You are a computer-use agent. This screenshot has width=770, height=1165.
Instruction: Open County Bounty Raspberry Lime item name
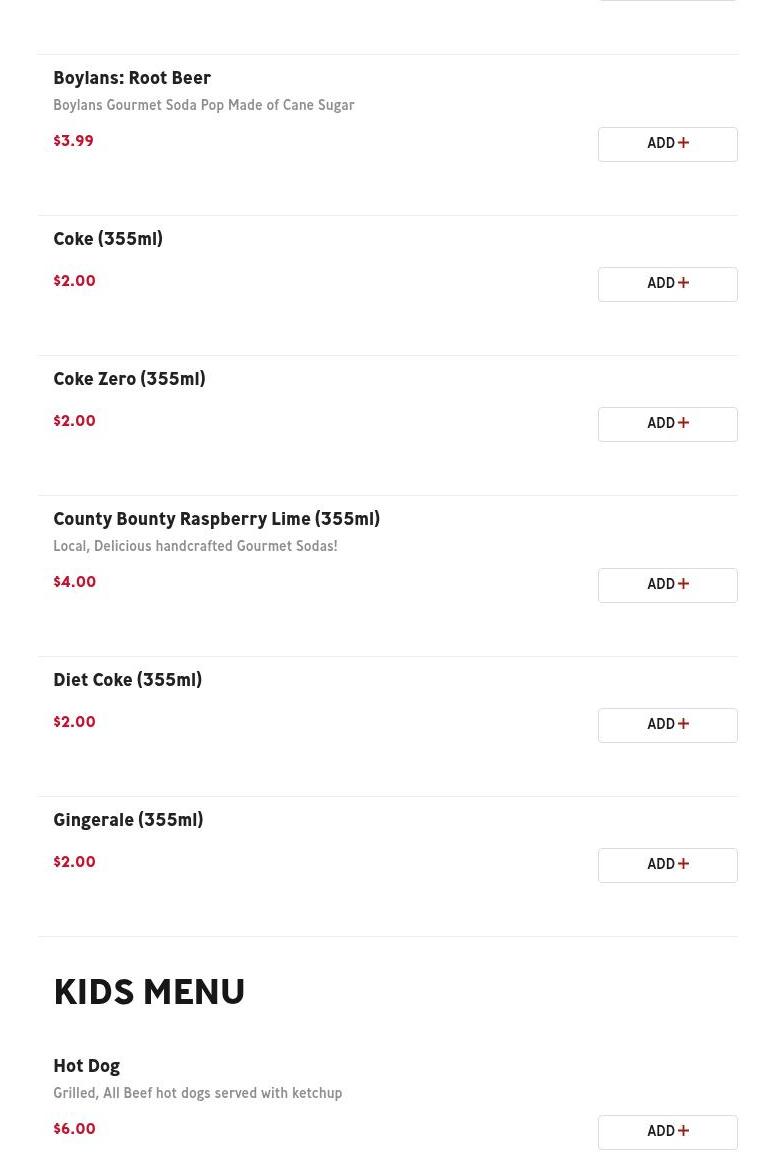[216, 519]
